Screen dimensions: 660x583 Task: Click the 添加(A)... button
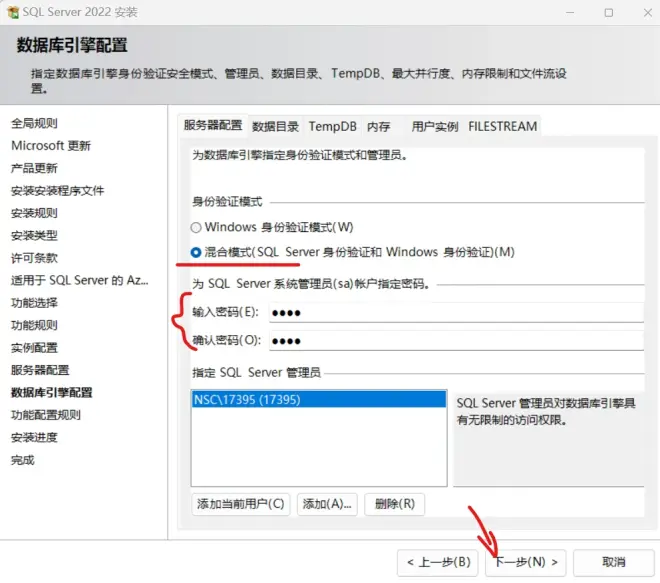click(327, 504)
